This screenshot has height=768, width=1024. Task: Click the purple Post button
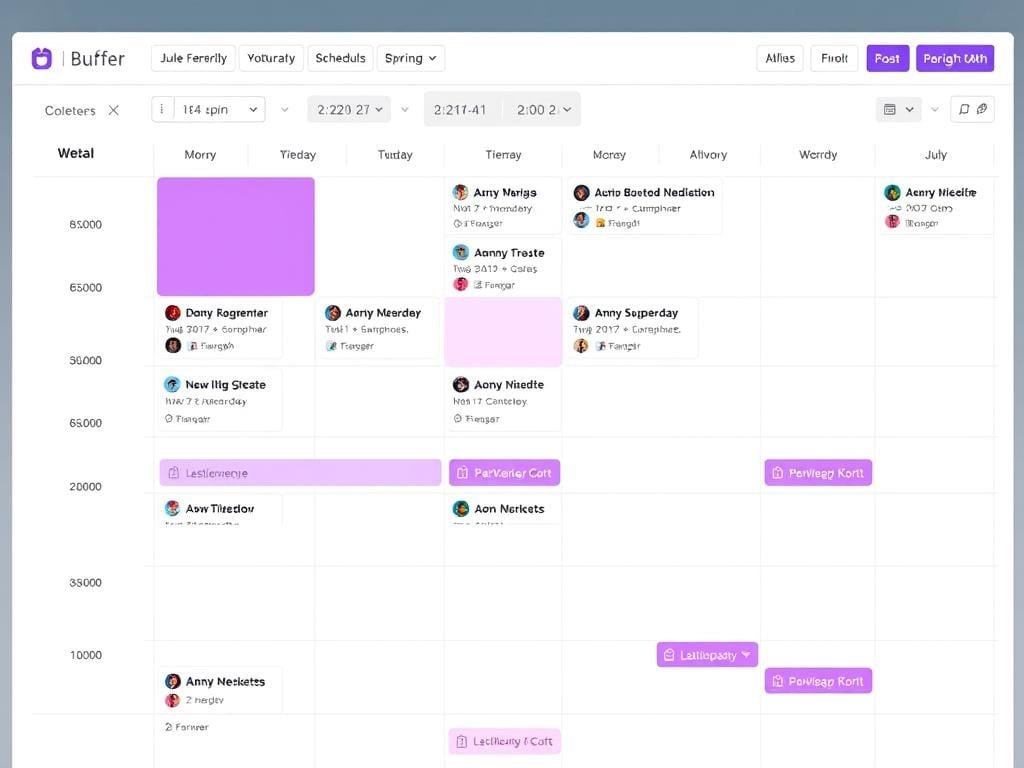point(886,58)
